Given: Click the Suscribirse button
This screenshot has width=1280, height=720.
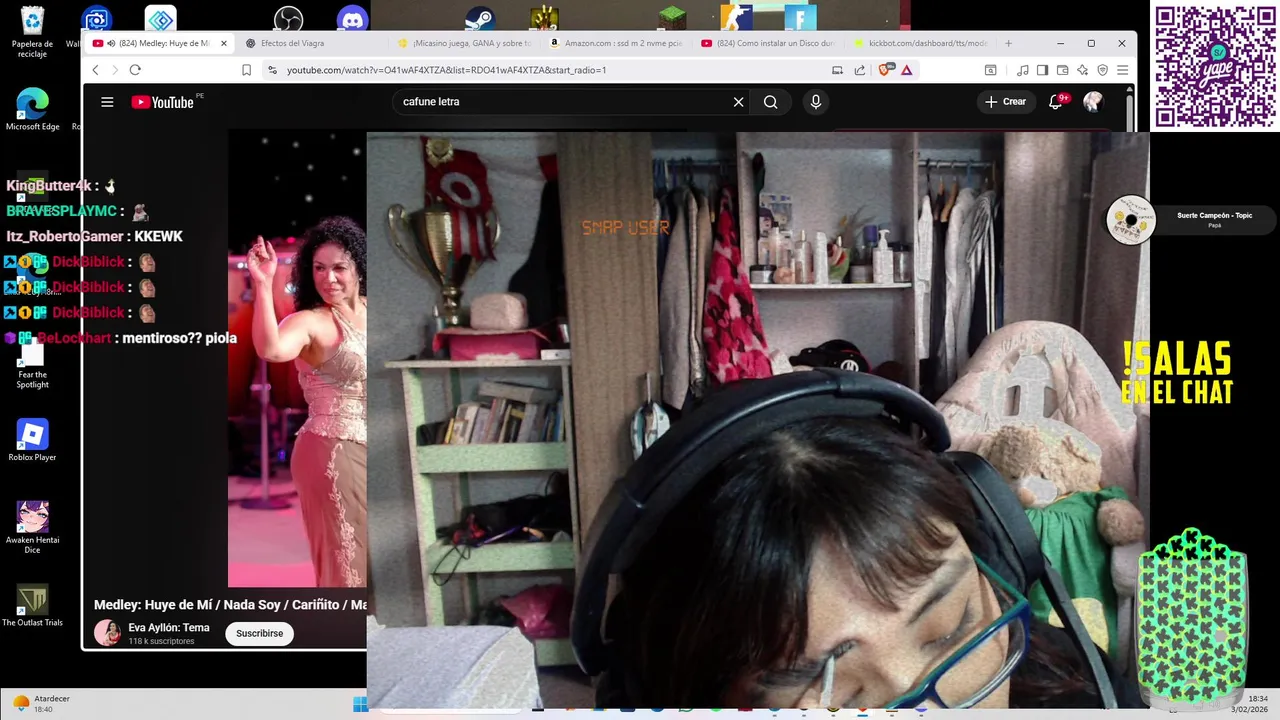Looking at the screenshot, I should [259, 633].
